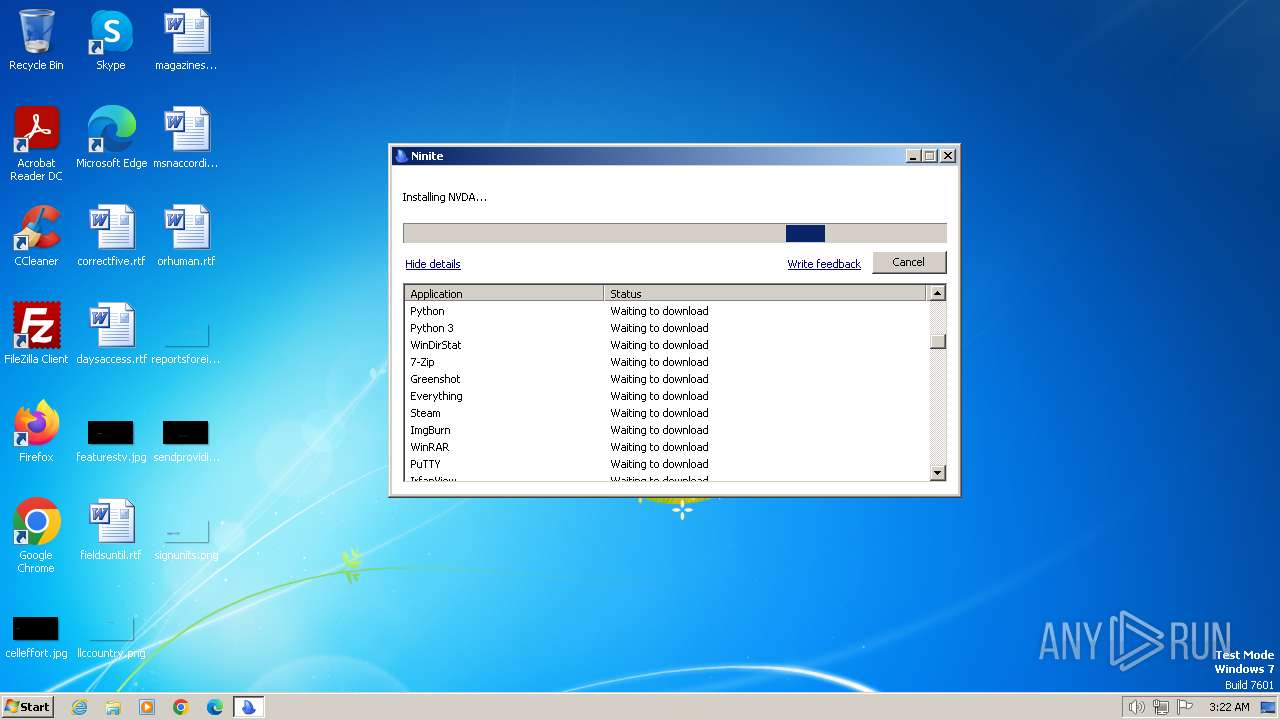Image resolution: width=1280 pixels, height=720 pixels.
Task: Launch Chrome from the taskbar
Action: point(181,707)
